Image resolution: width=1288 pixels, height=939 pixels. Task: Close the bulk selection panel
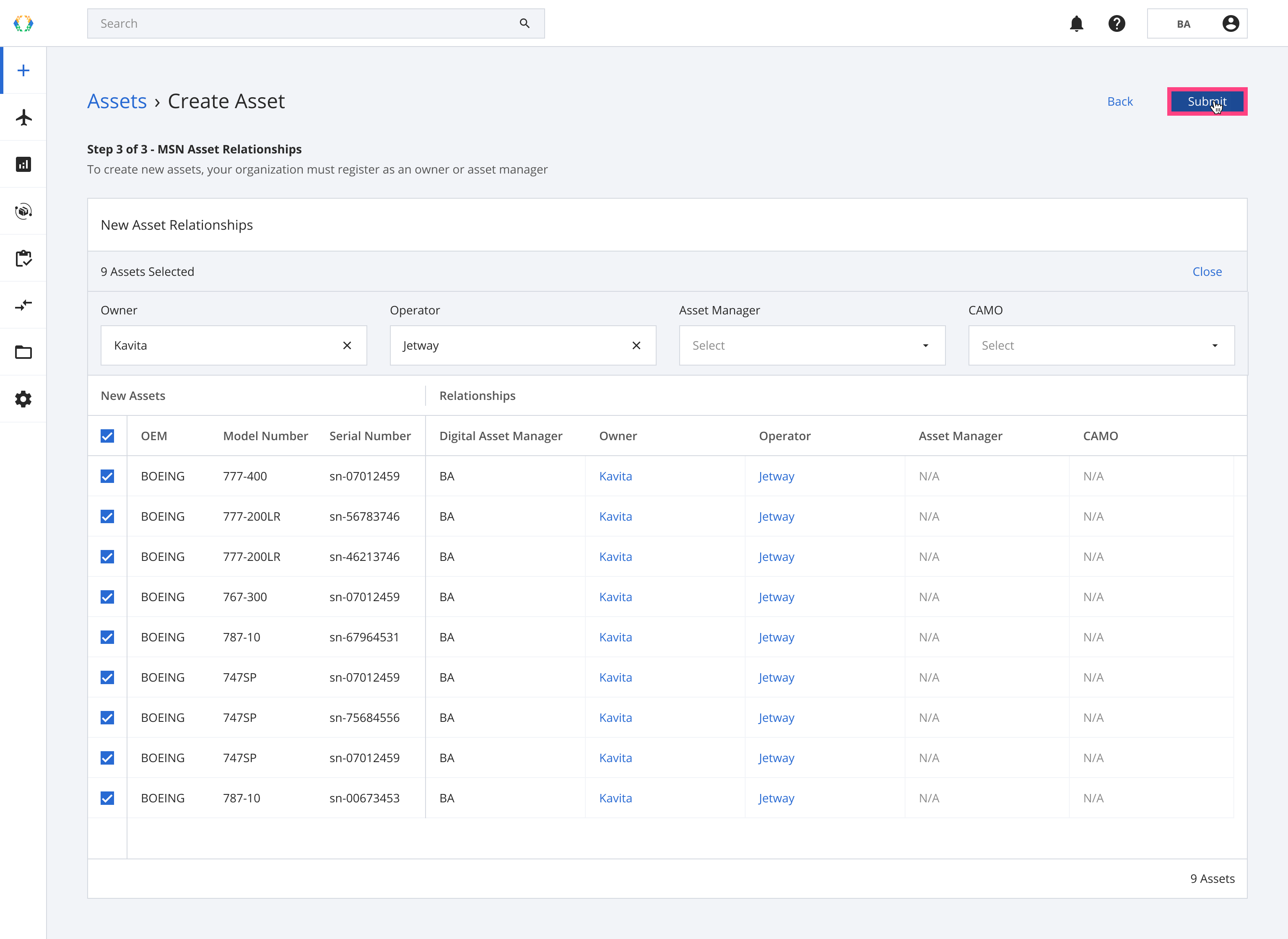pos(1207,272)
